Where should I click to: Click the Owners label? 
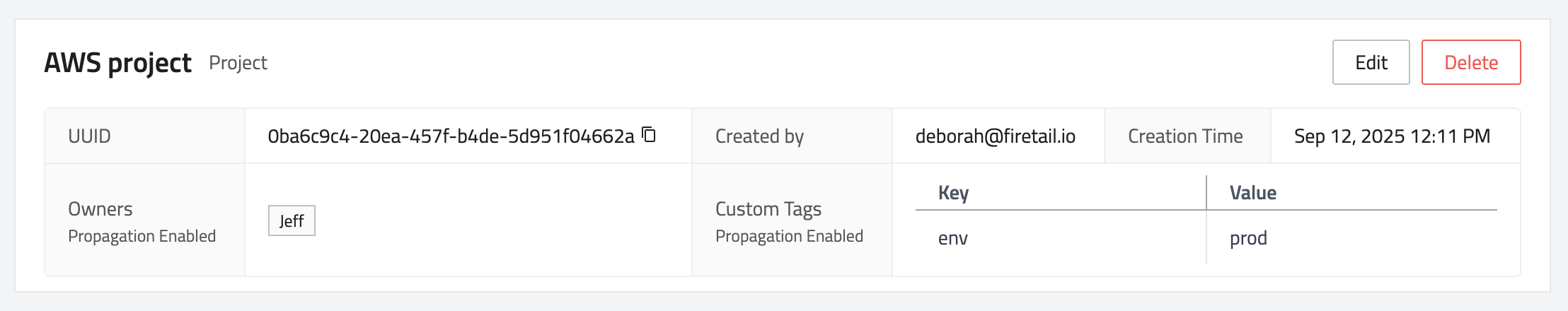[x=100, y=209]
